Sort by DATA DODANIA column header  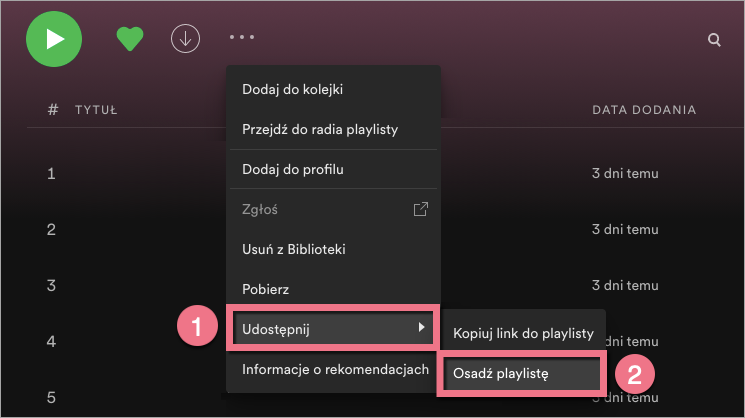[644, 110]
